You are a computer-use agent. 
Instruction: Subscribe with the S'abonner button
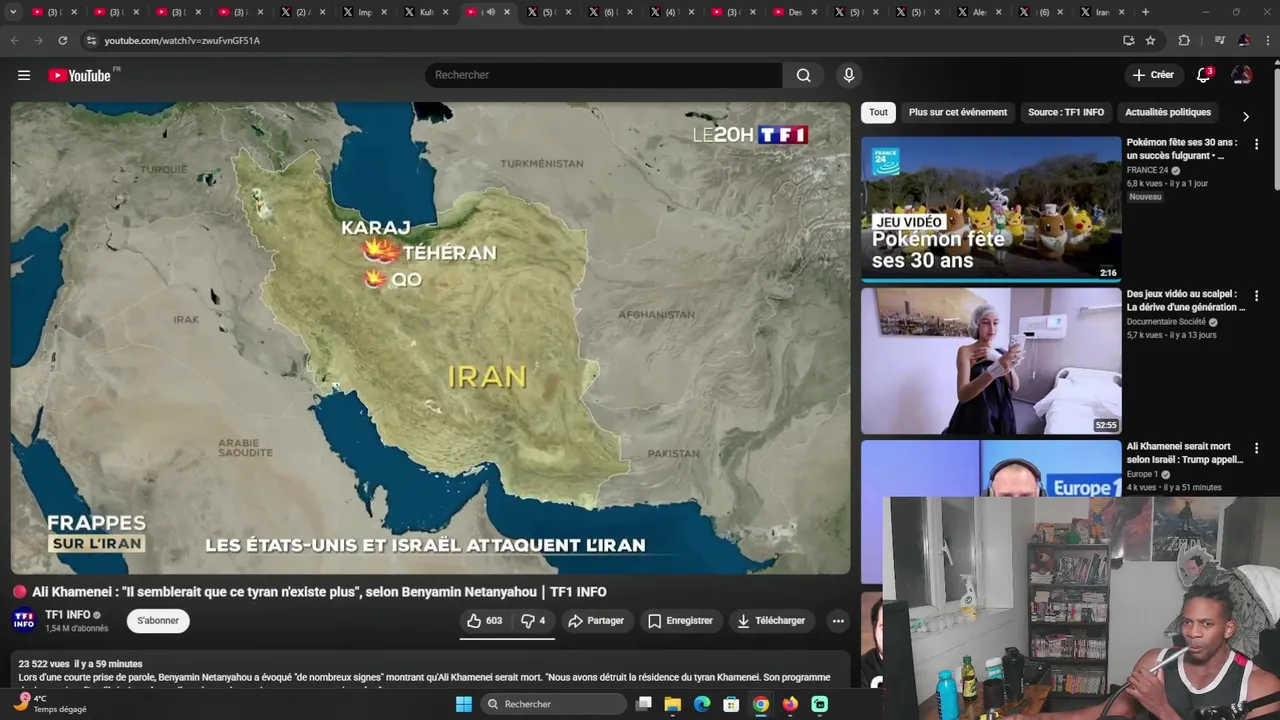(x=158, y=621)
